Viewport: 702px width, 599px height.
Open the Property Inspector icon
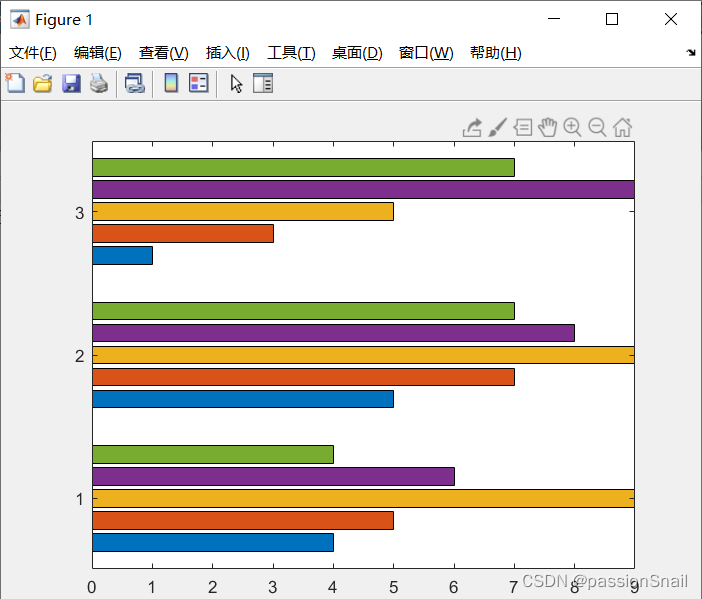point(263,83)
